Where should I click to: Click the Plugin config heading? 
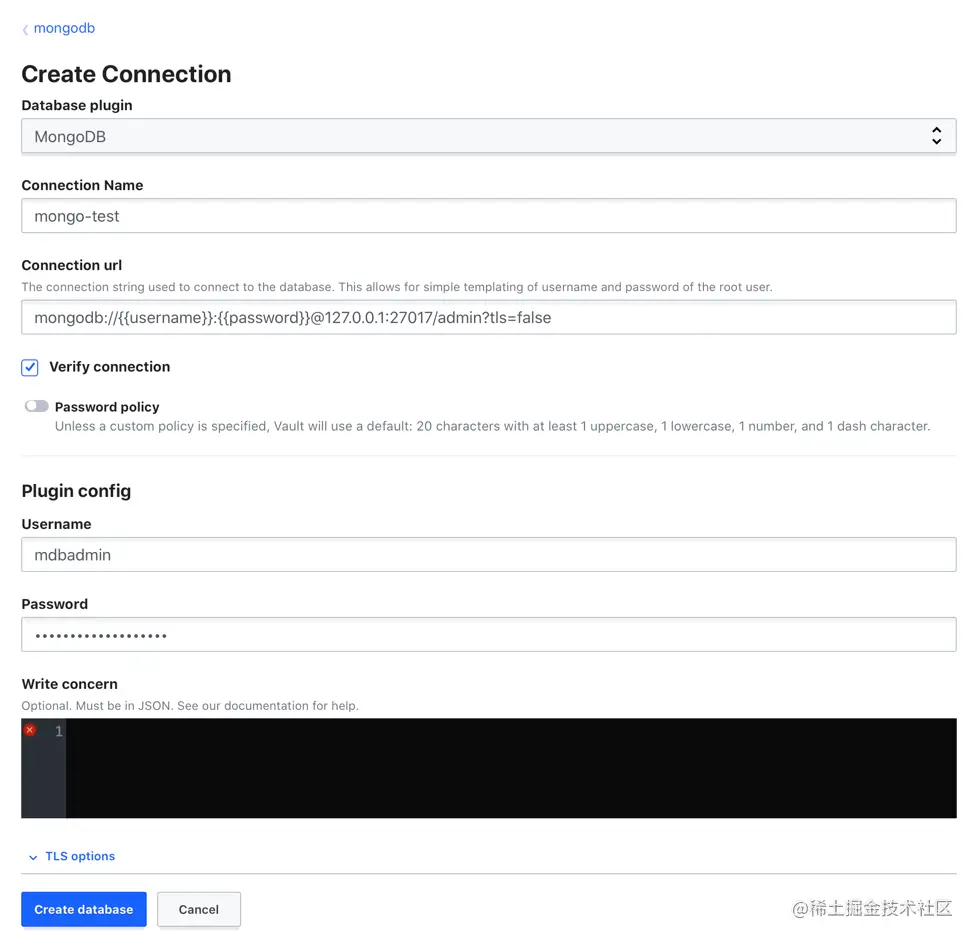[x=76, y=491]
